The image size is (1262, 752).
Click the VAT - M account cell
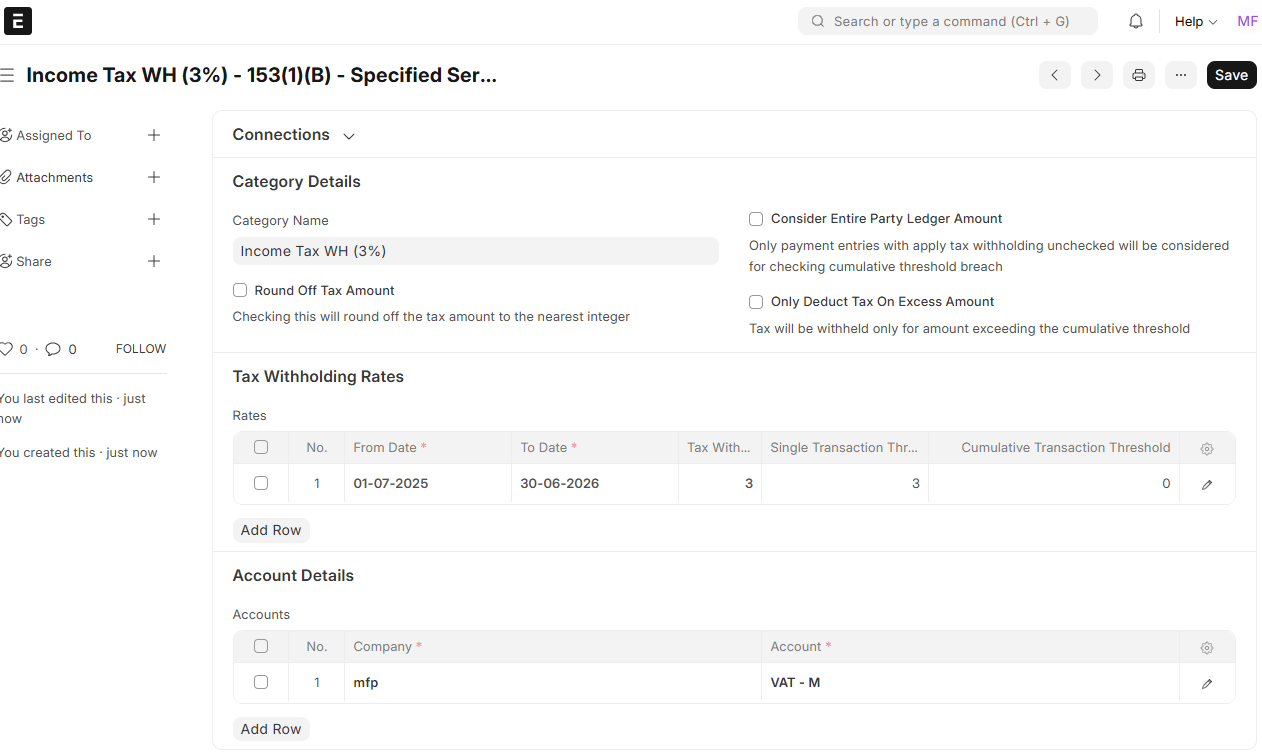click(970, 683)
